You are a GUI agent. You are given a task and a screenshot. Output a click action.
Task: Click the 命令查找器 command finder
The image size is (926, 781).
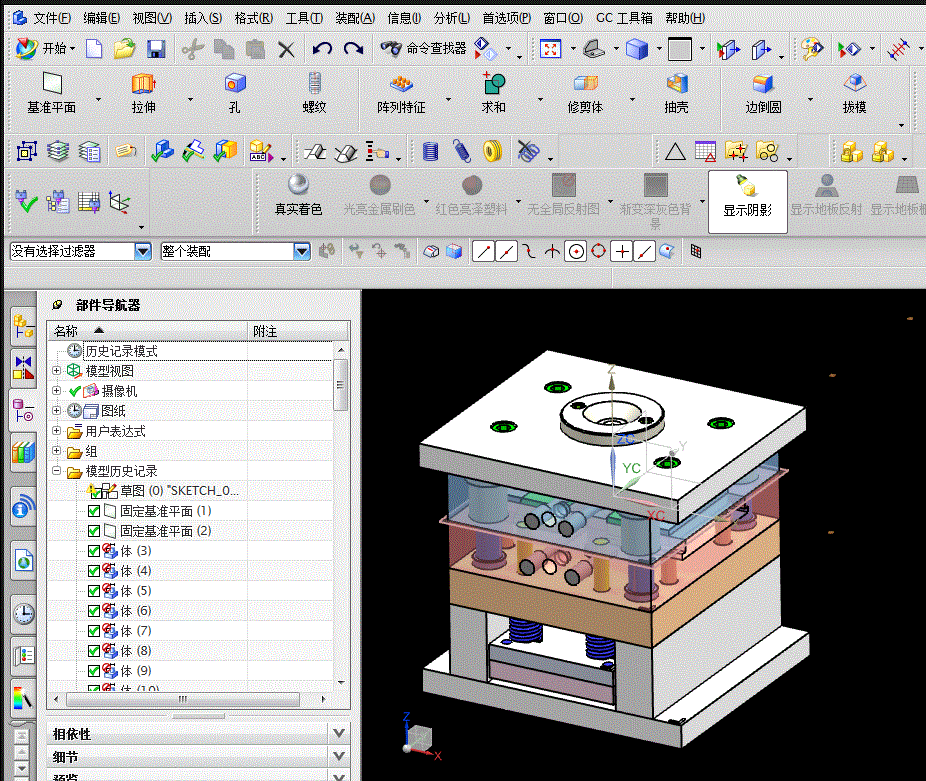(423, 48)
